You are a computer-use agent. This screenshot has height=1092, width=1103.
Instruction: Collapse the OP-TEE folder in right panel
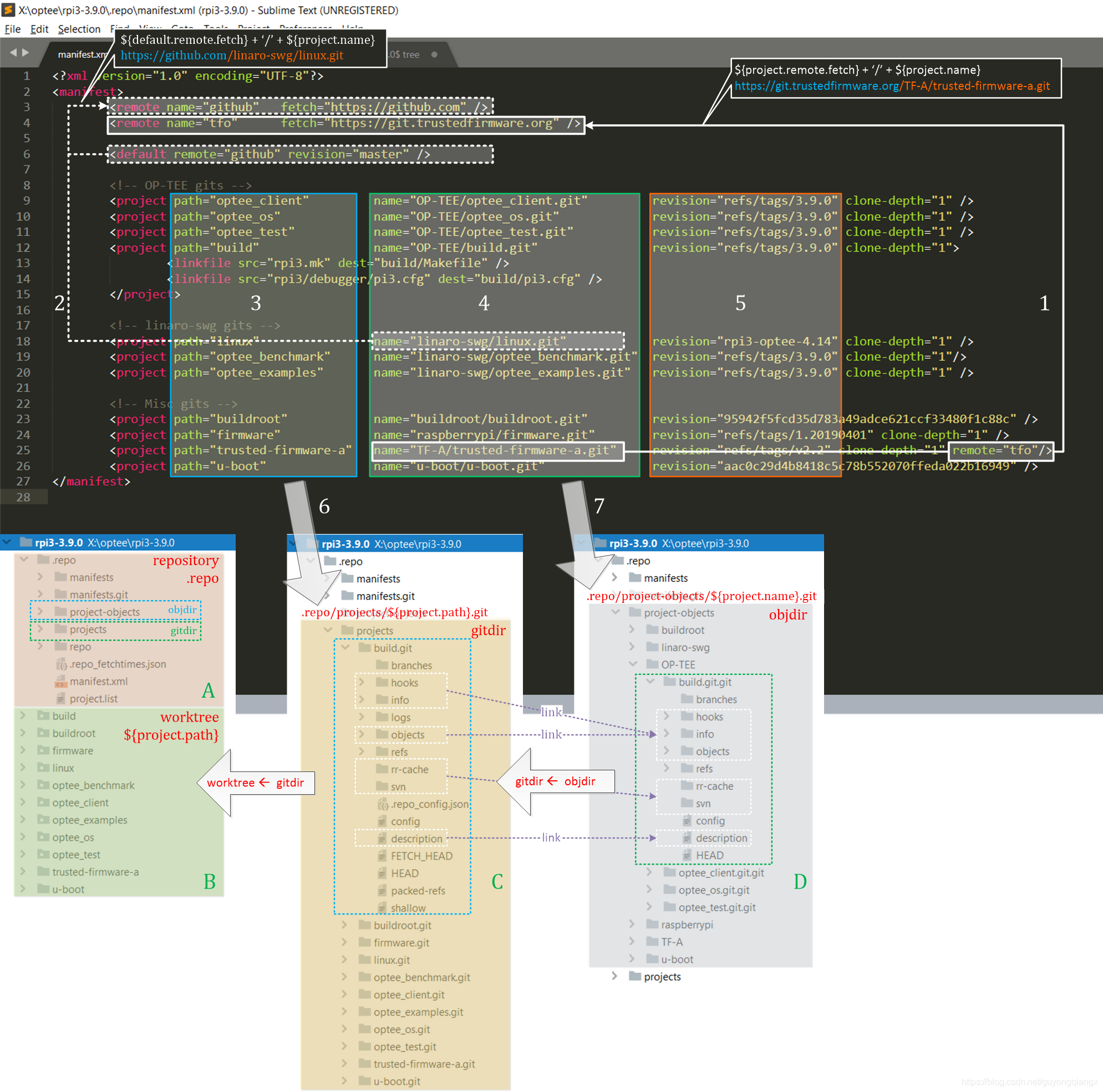633,664
